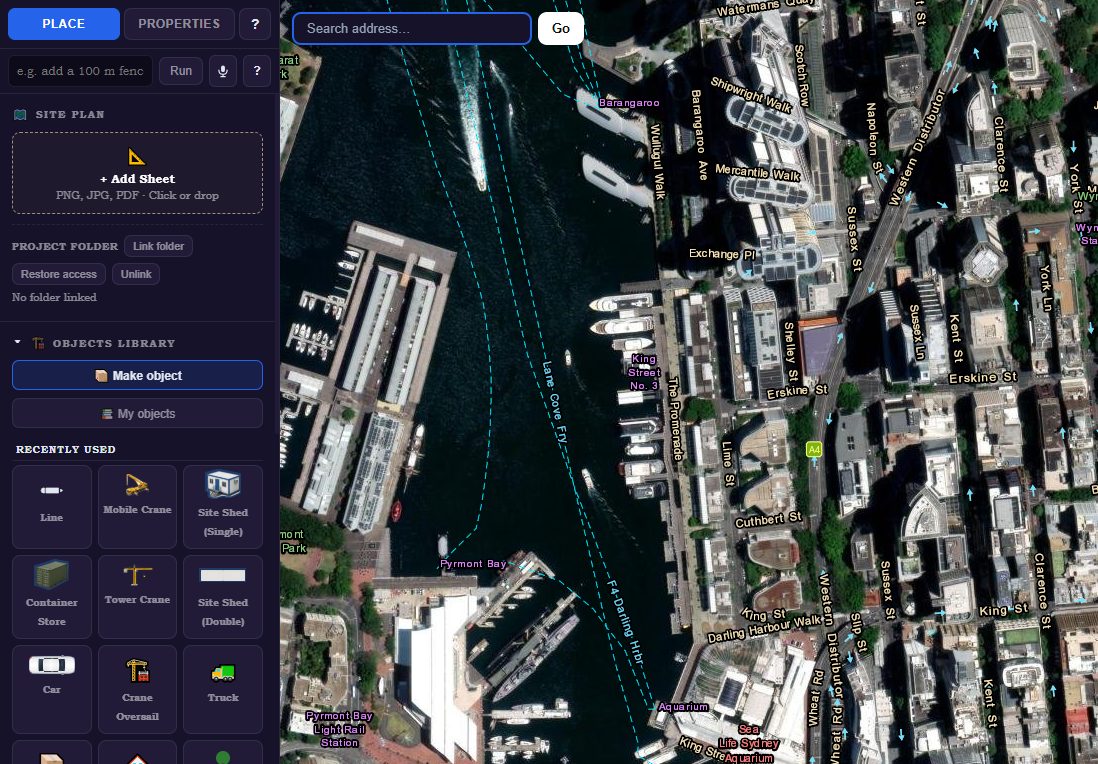Click the Napoleon St label
Image resolution: width=1098 pixels, height=764 pixels.
point(875,139)
